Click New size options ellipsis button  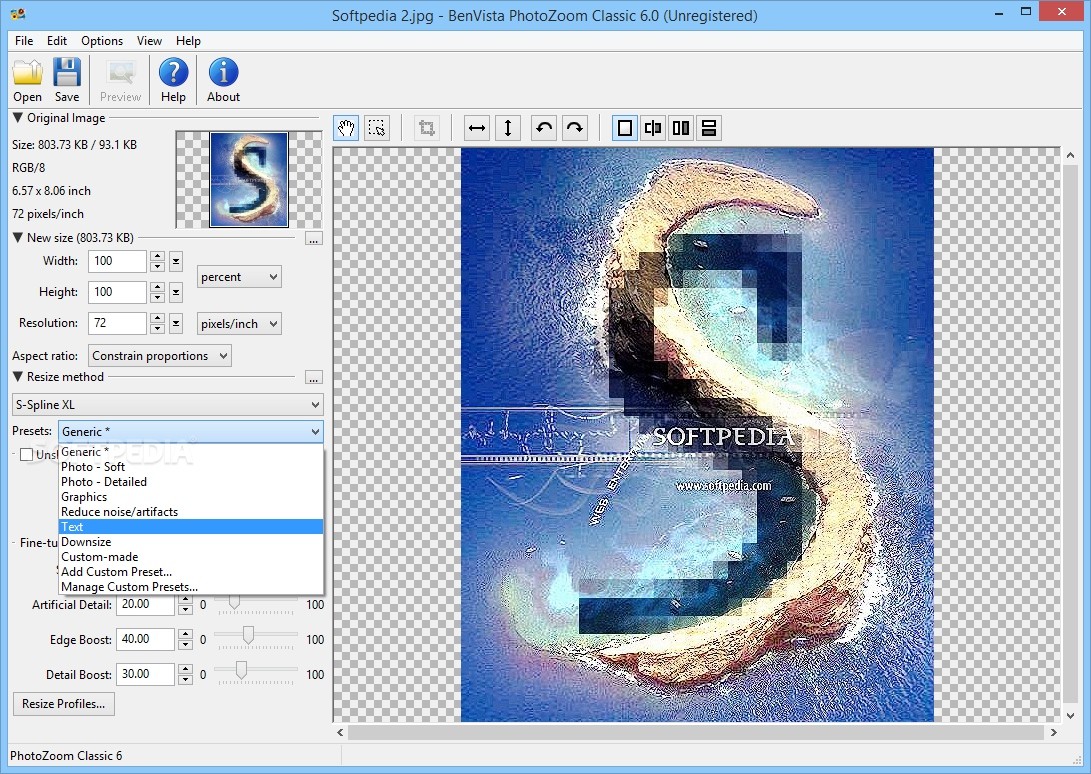(314, 239)
